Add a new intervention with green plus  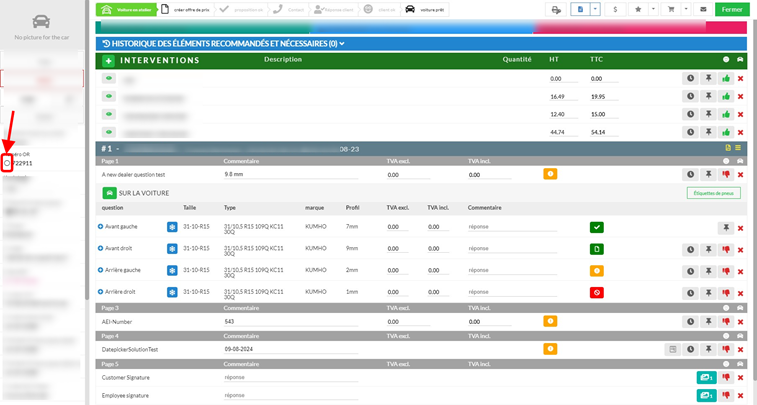click(109, 61)
